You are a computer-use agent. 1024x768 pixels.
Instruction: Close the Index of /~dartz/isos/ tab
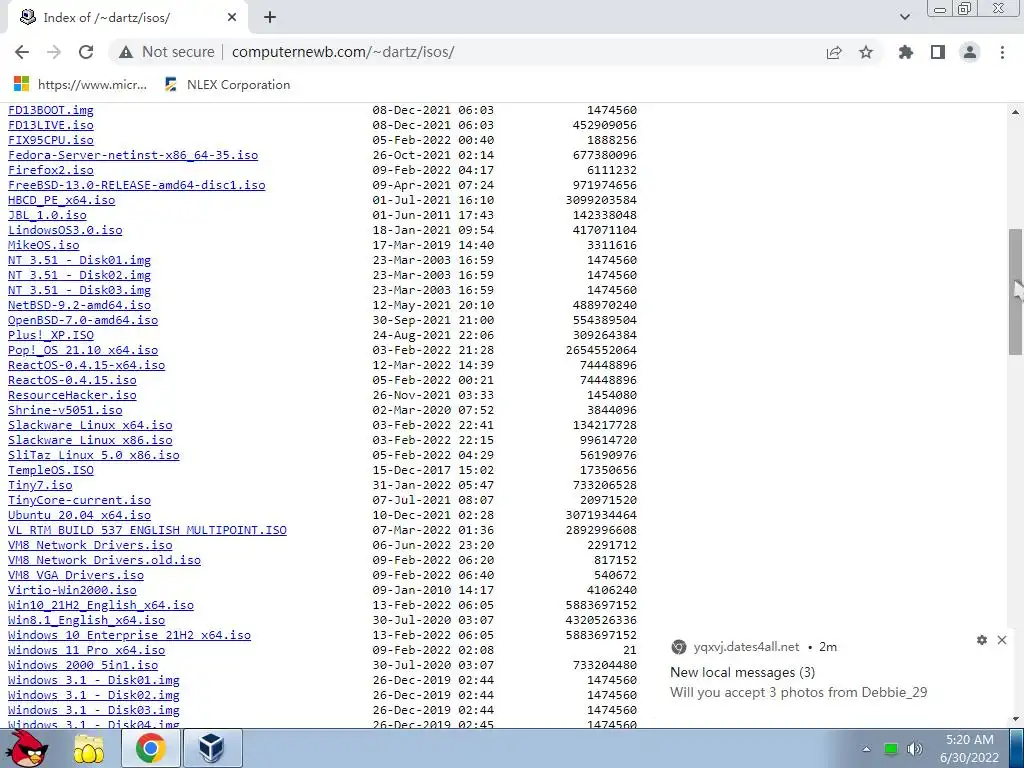point(232,18)
